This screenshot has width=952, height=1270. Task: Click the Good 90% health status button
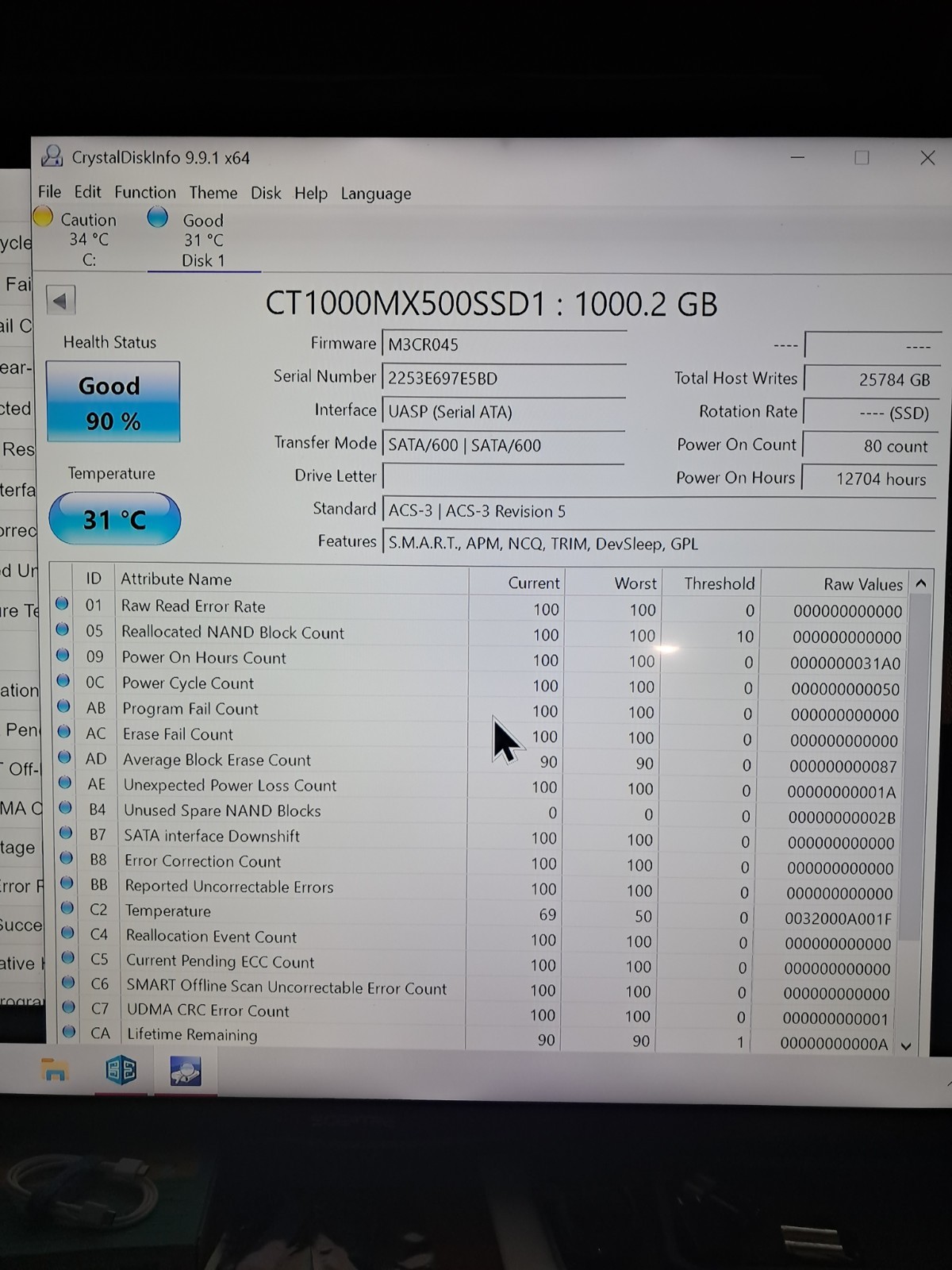click(113, 402)
